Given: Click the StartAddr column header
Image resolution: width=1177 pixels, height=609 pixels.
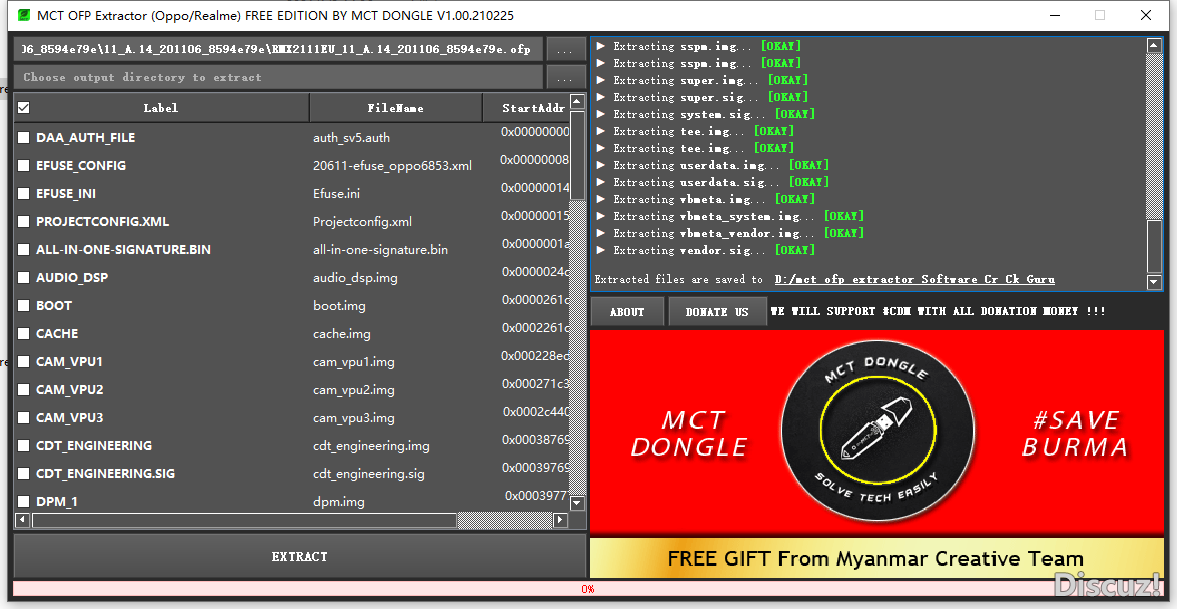Looking at the screenshot, I should tap(525, 108).
